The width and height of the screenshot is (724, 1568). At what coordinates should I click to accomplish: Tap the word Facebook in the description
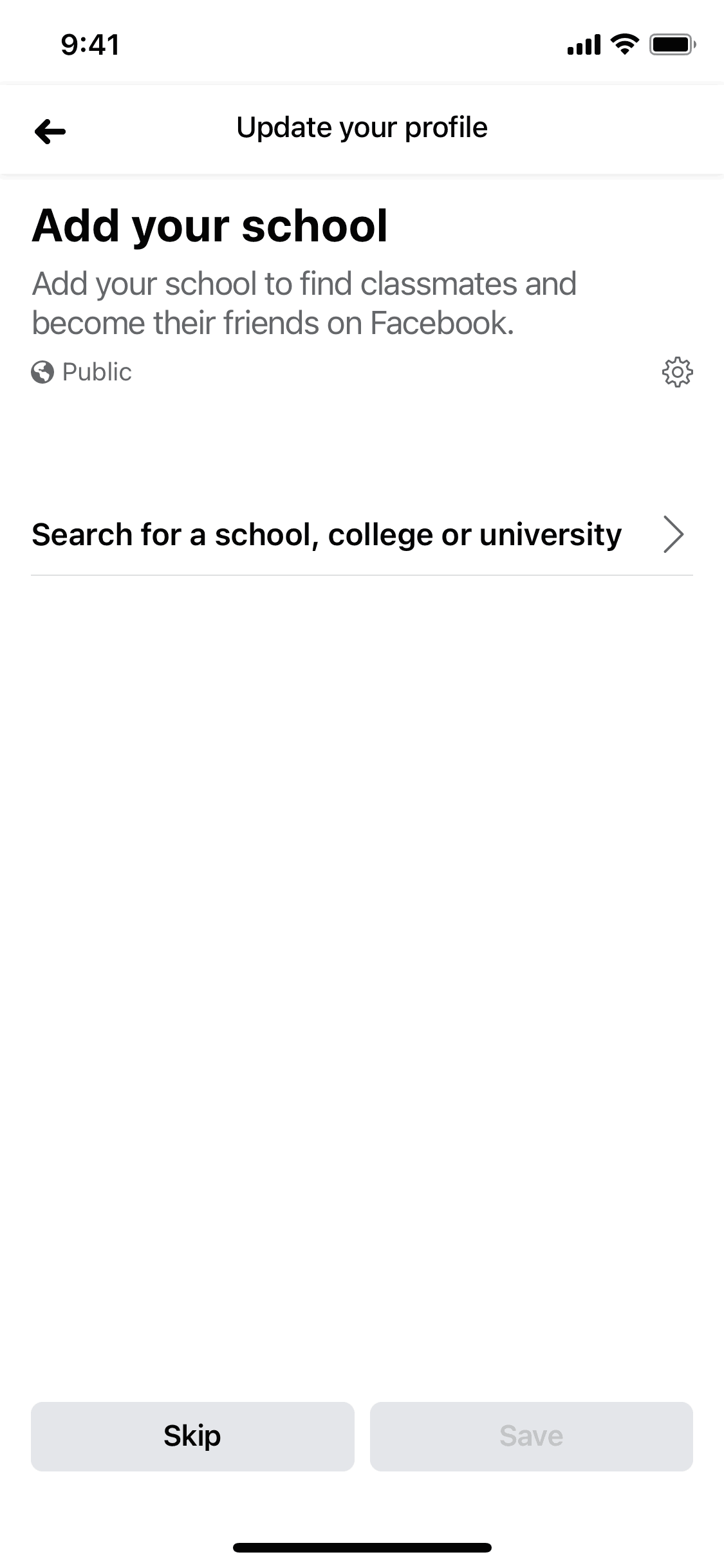[x=441, y=323]
